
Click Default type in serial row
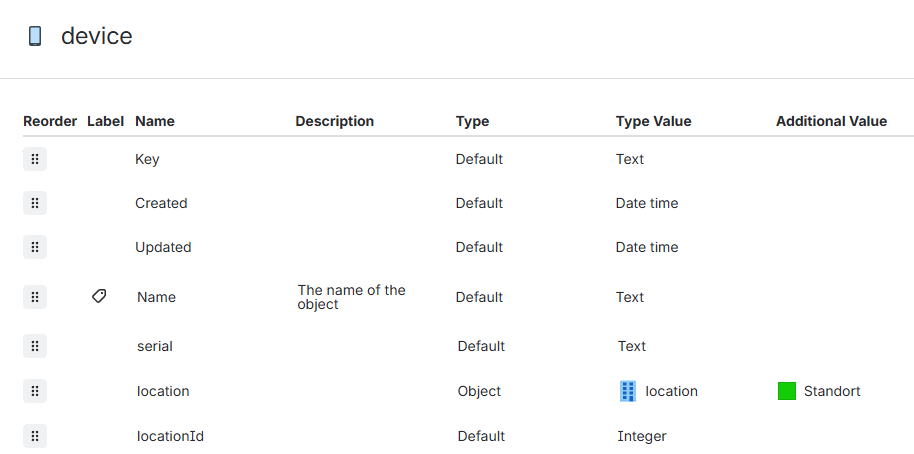(x=481, y=346)
